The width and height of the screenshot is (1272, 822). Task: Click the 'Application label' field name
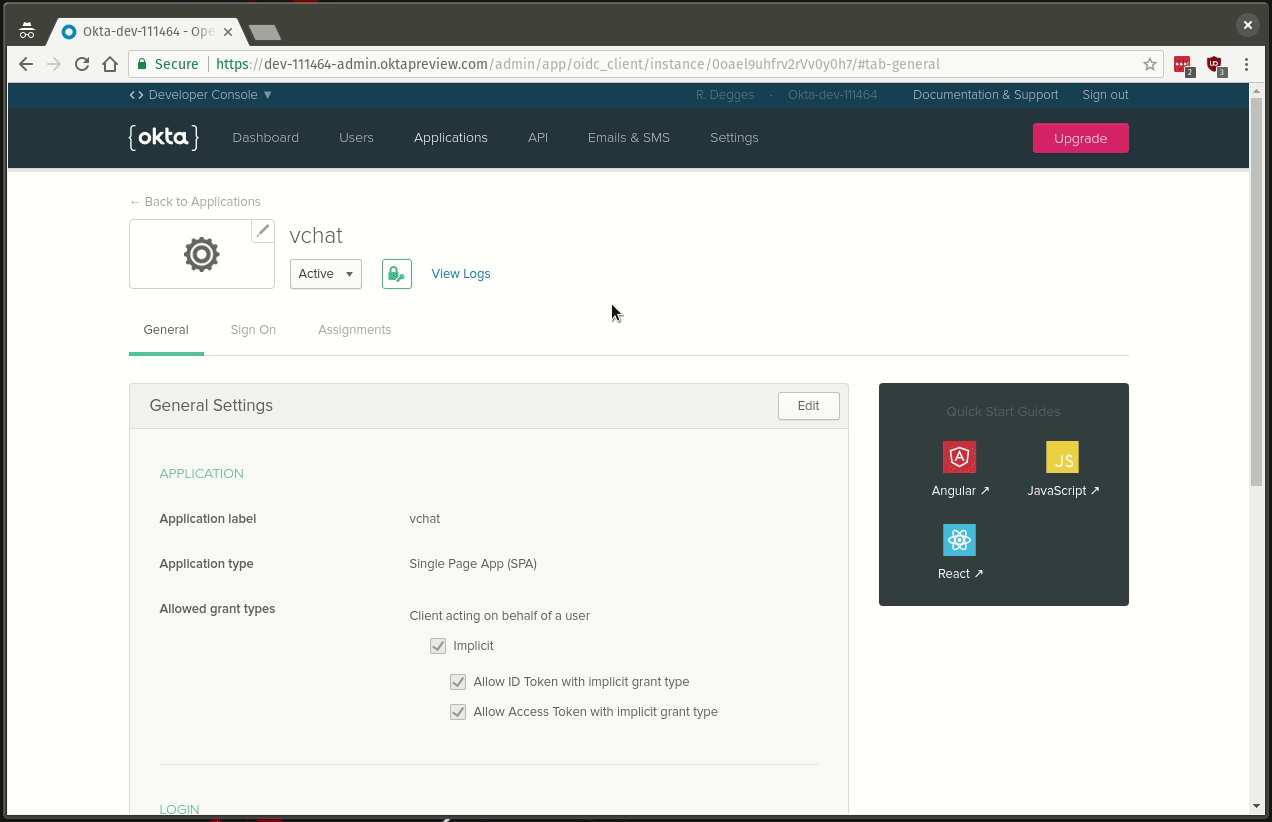(x=208, y=519)
